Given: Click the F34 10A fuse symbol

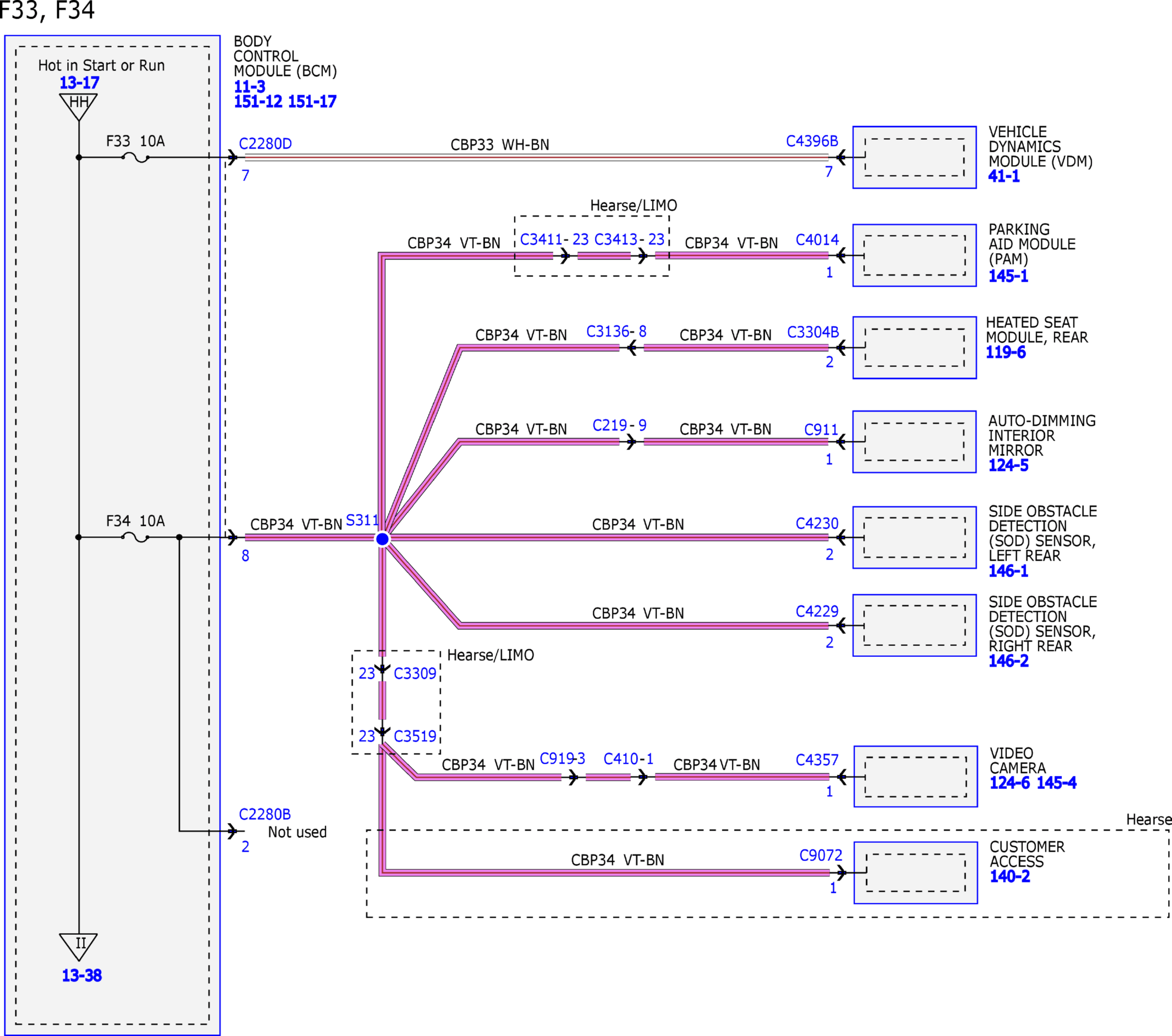Looking at the screenshot, I should [135, 537].
